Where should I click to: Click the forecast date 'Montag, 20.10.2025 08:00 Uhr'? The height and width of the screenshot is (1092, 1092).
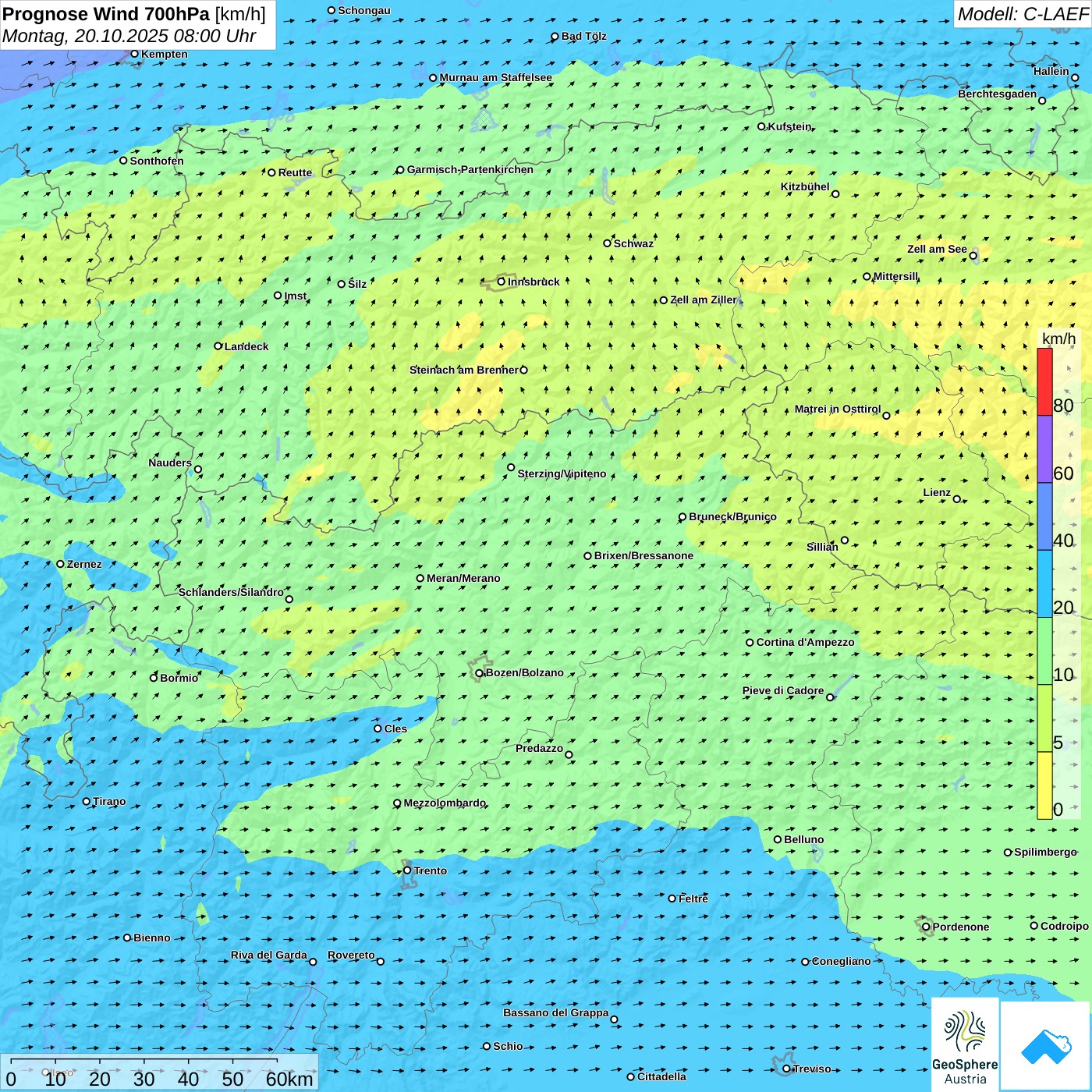(x=129, y=36)
